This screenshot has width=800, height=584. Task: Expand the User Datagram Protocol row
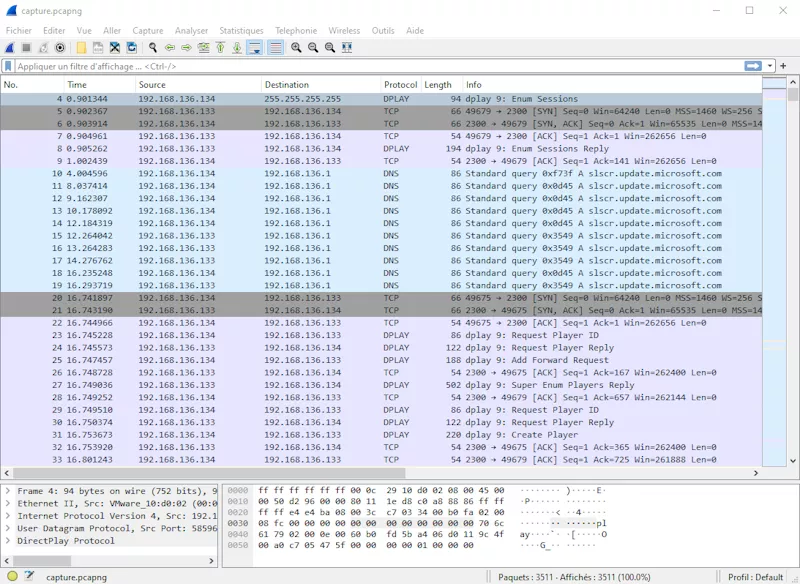pyautogui.click(x=8, y=528)
